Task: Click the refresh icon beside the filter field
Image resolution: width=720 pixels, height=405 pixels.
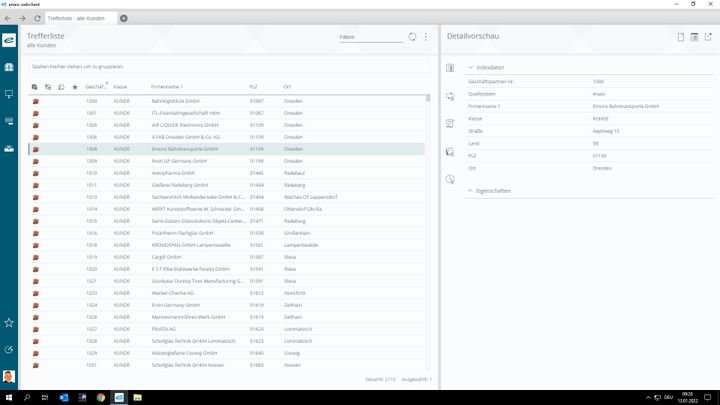Action: (412, 37)
